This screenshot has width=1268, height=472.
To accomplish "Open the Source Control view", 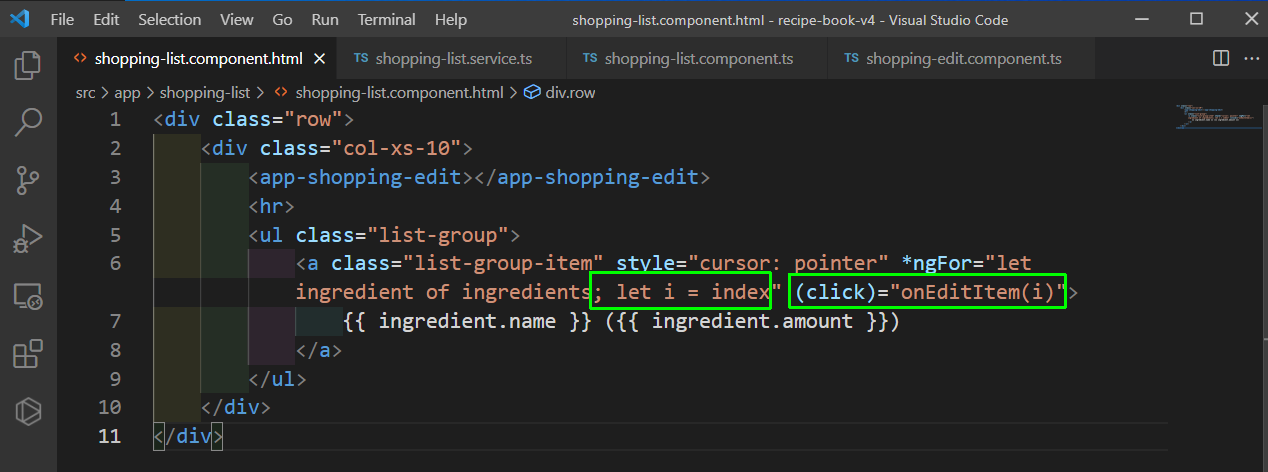I will coord(28,181).
